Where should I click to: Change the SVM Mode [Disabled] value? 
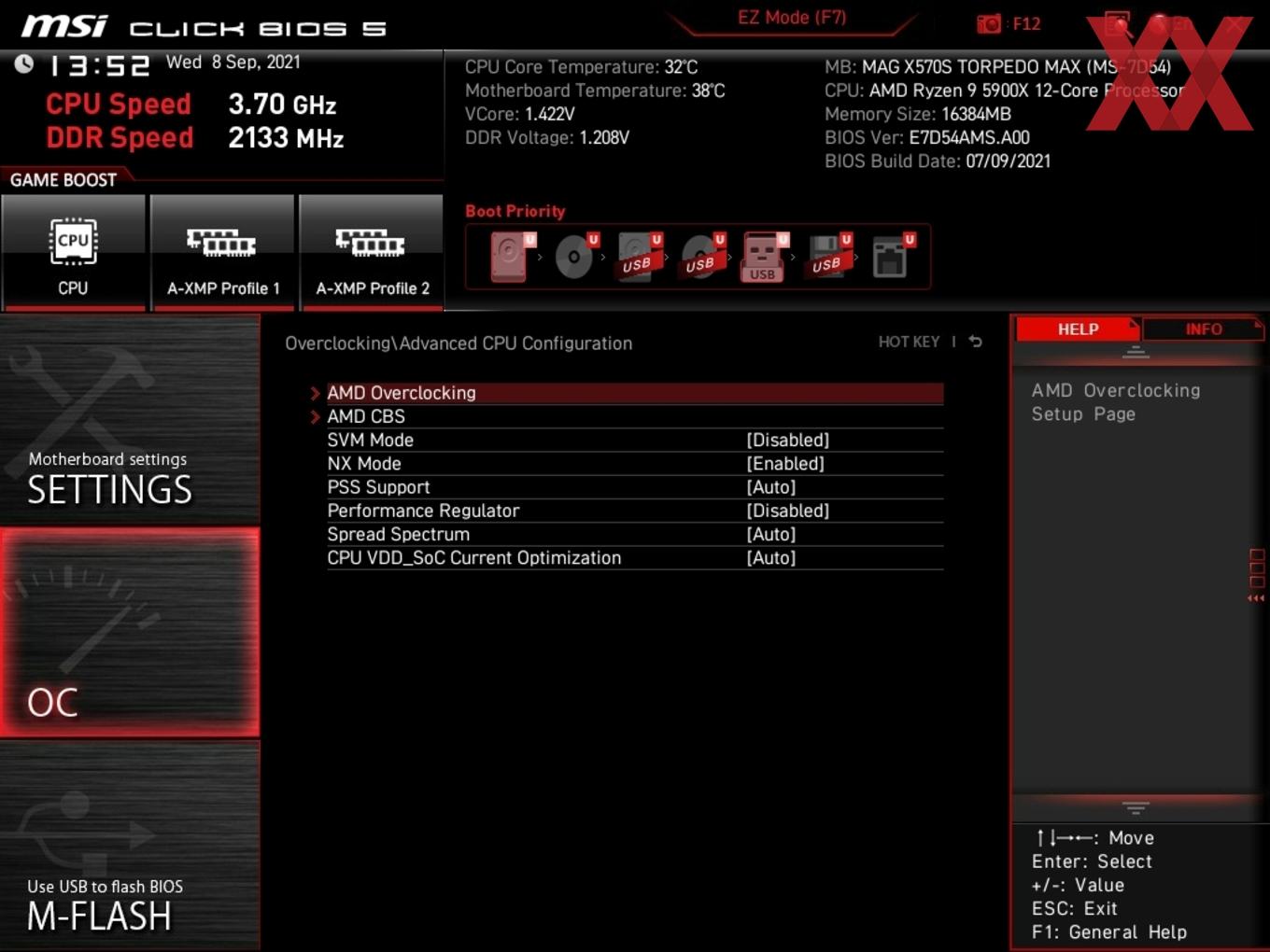[x=788, y=440]
